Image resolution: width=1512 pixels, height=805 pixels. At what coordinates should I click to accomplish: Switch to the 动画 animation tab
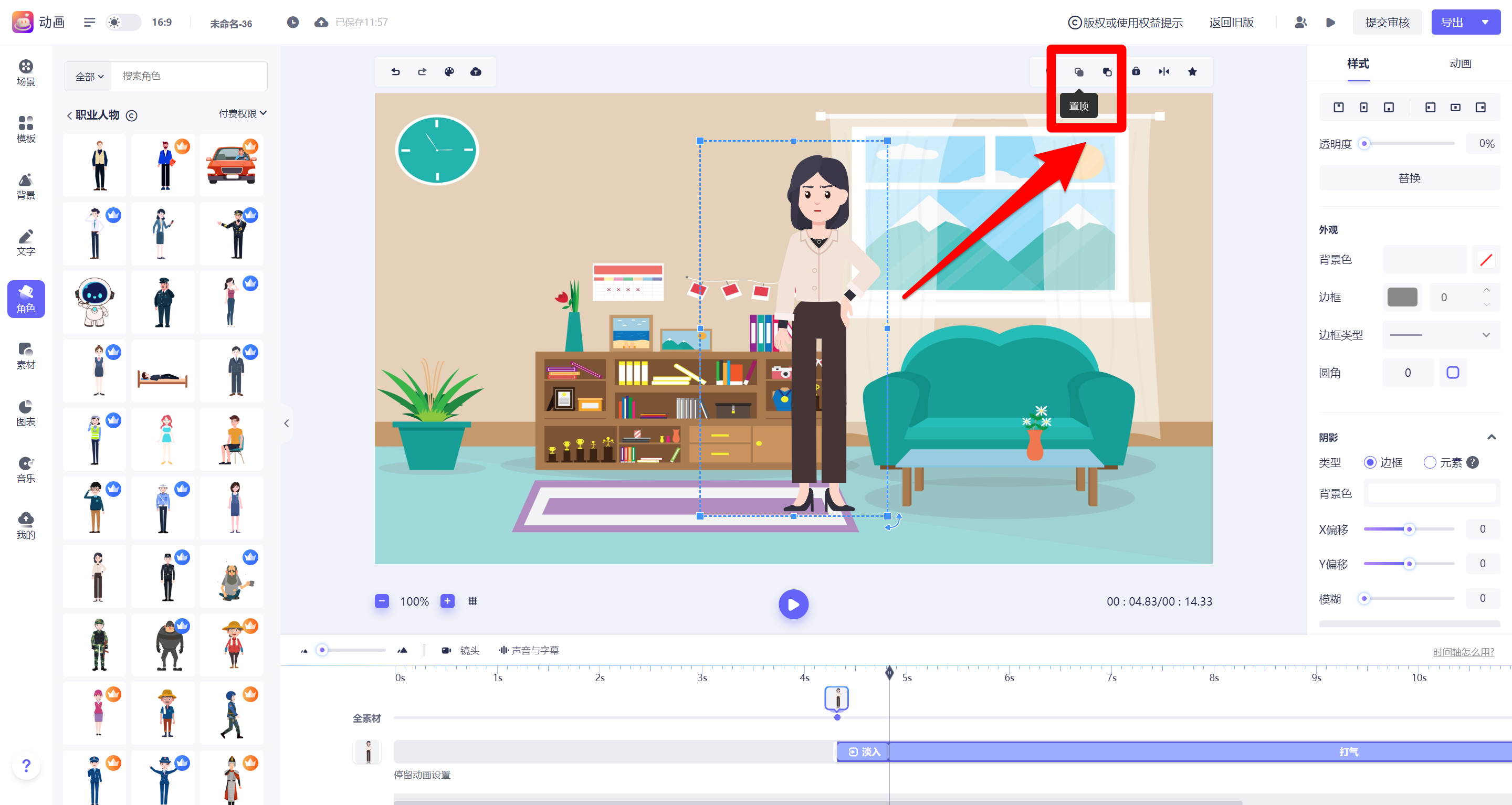click(x=1461, y=63)
